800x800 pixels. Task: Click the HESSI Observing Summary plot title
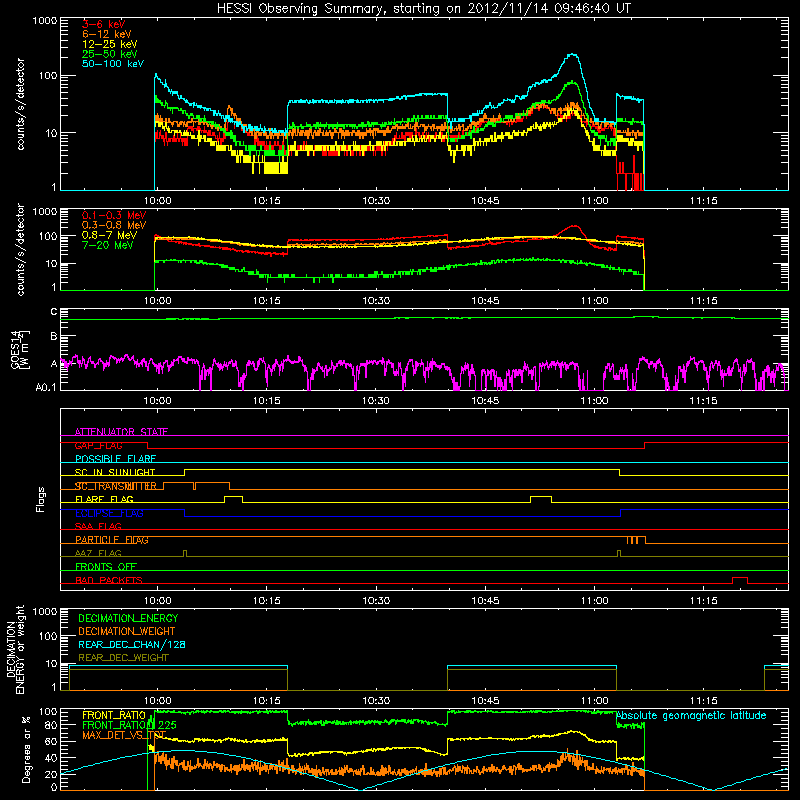pyautogui.click(x=423, y=8)
